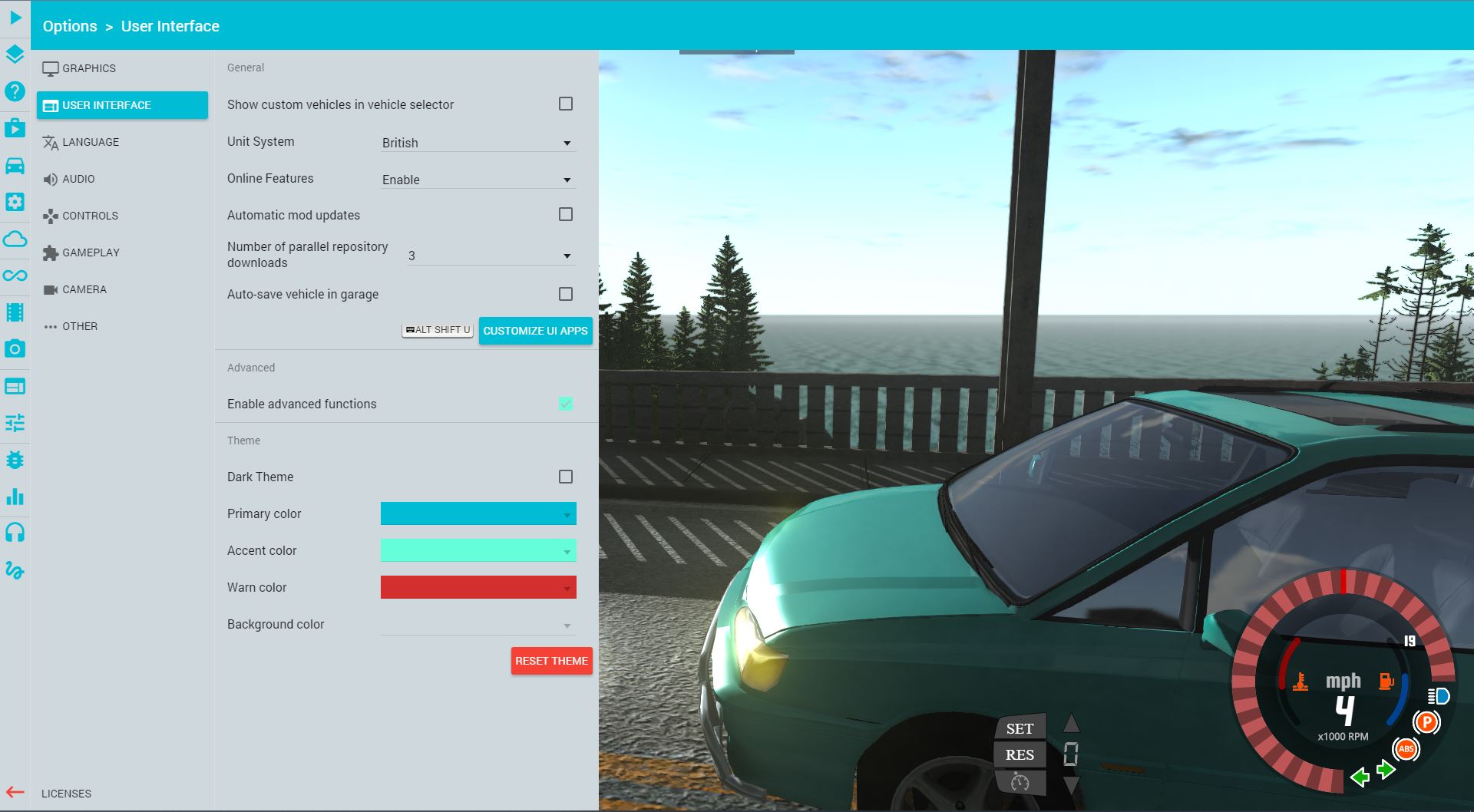
Task: Click the infinity loop sidebar icon
Action: pos(15,276)
